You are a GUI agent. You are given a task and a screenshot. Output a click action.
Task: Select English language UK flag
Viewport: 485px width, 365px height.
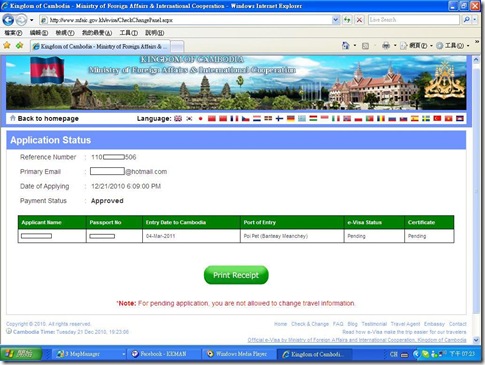pyautogui.click(x=178, y=118)
